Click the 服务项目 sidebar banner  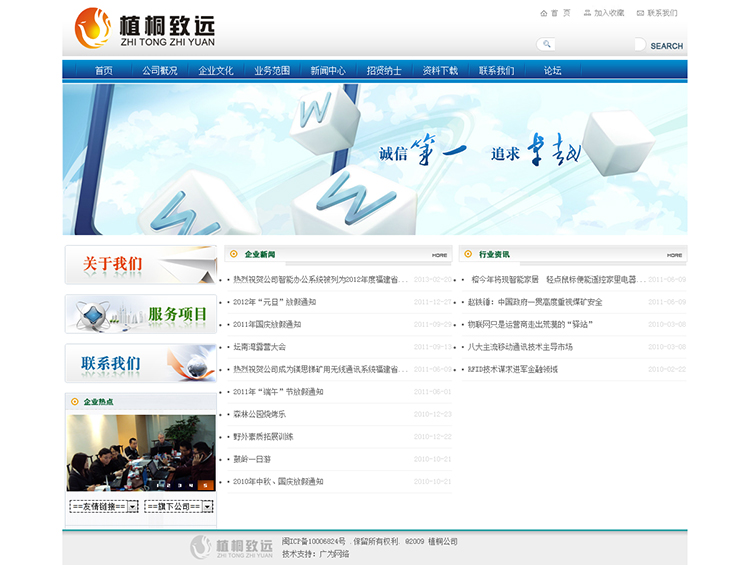pos(141,314)
